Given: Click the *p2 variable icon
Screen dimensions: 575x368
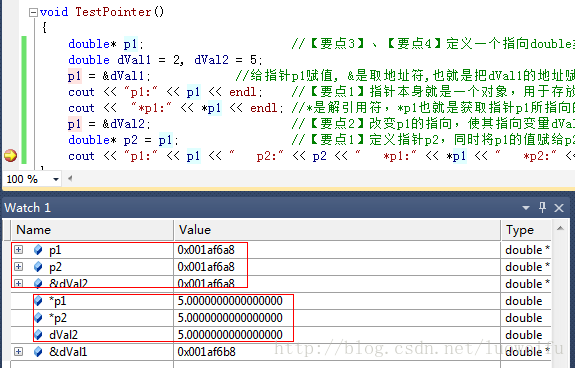Looking at the screenshot, I should coord(38,318).
